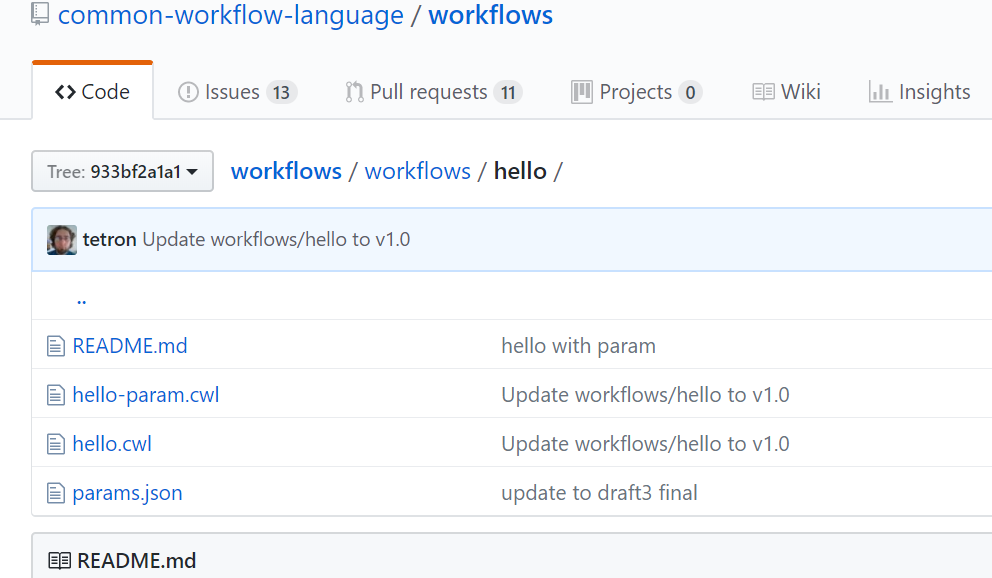Go to root workflows breadcrumb link
This screenshot has width=992, height=578.
(x=286, y=171)
